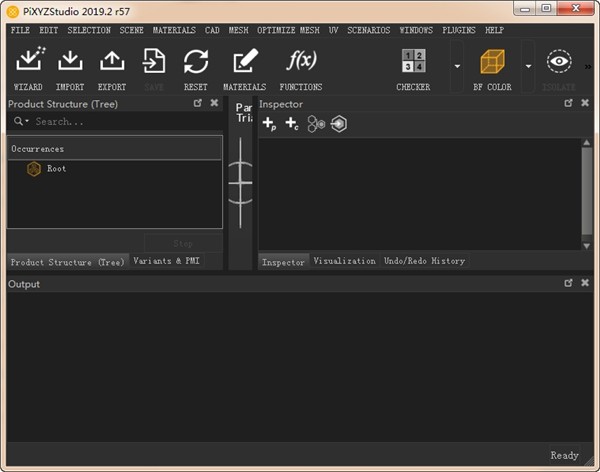Open the SCENE menu

coord(132,30)
